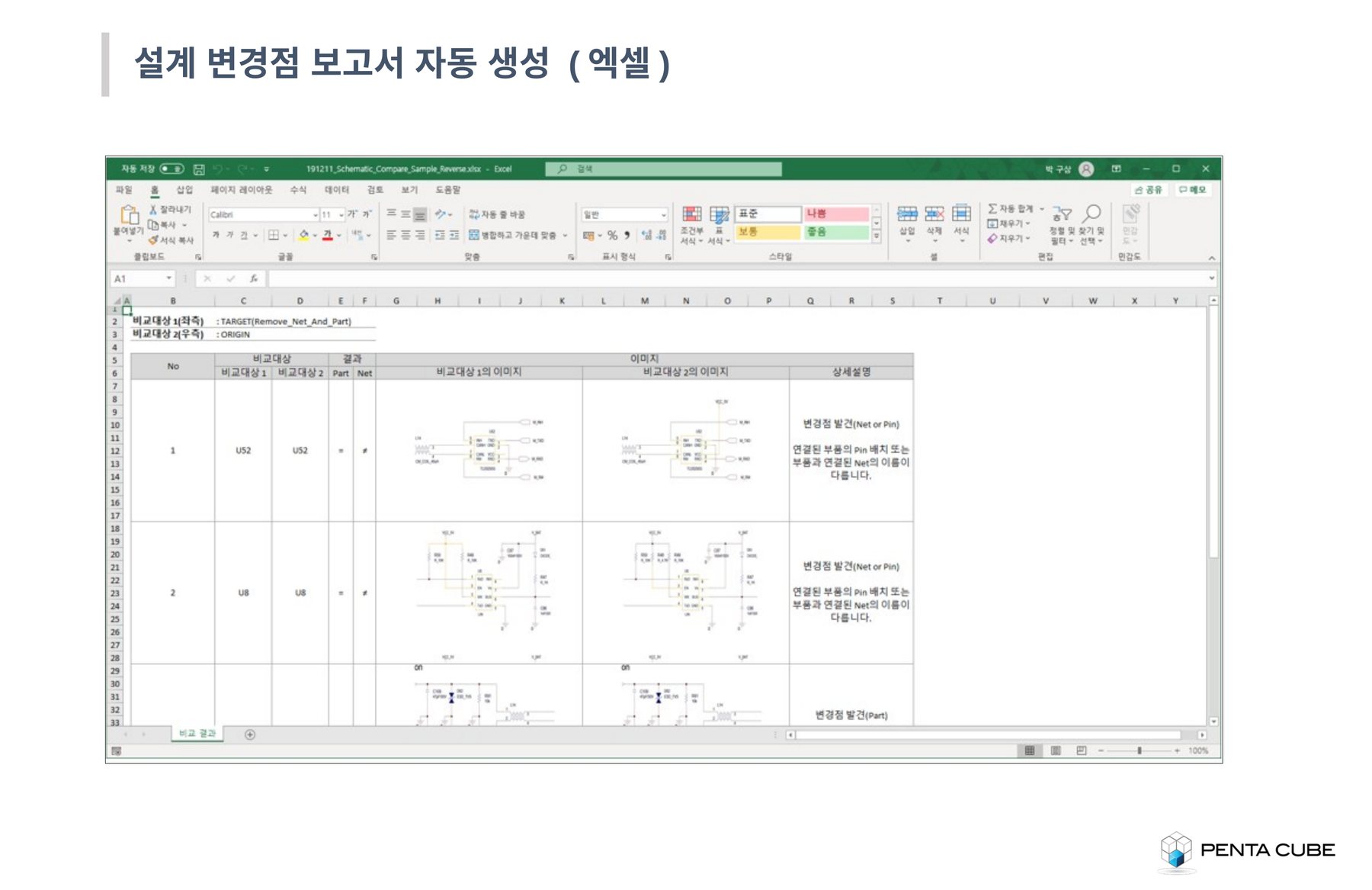Click 잘라내기 cut button
This screenshot has height=890, width=1372.
tap(170, 210)
